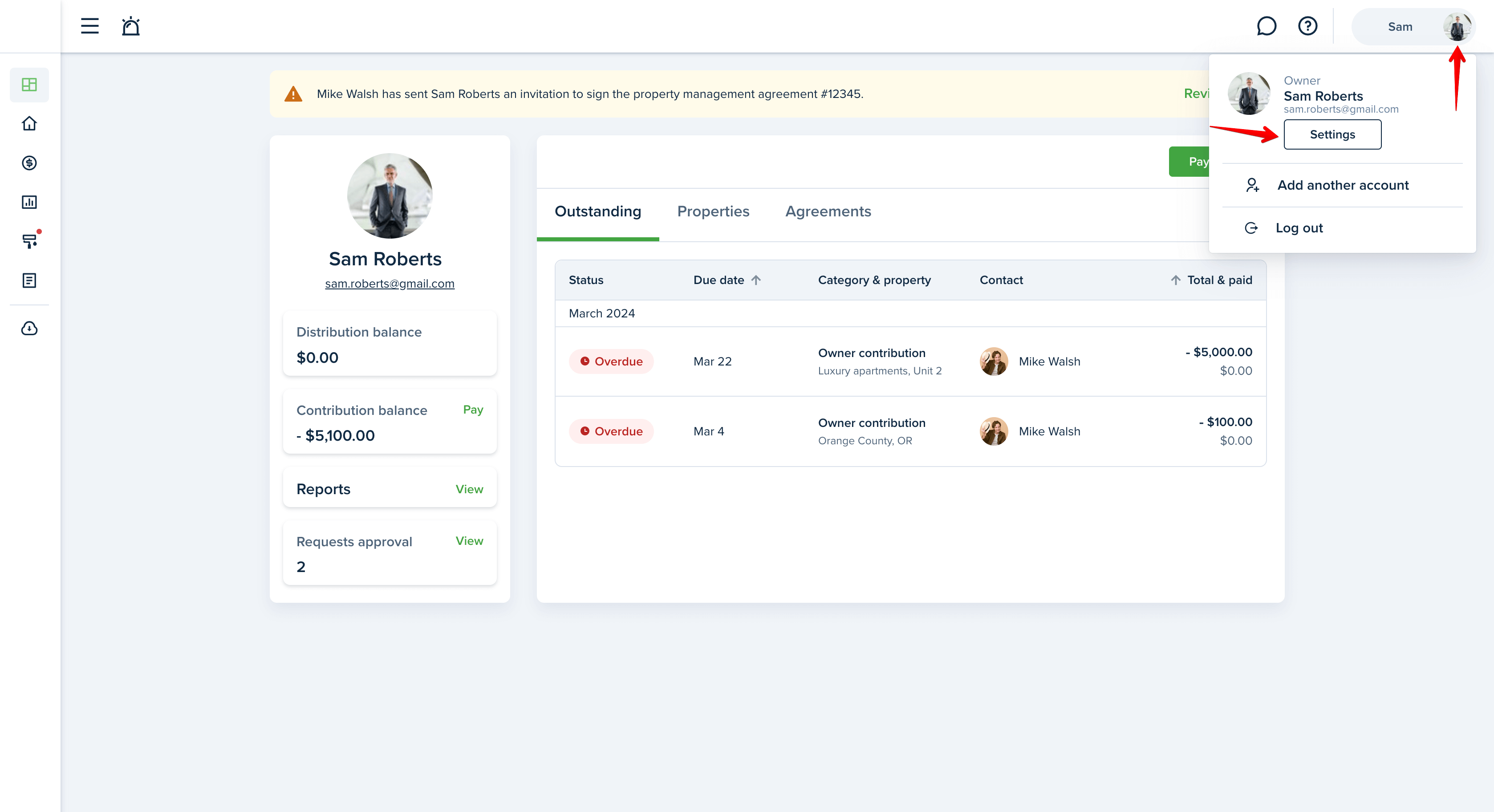Click Mike Walsh name in Mar 22 row
The image size is (1494, 812).
click(1049, 361)
